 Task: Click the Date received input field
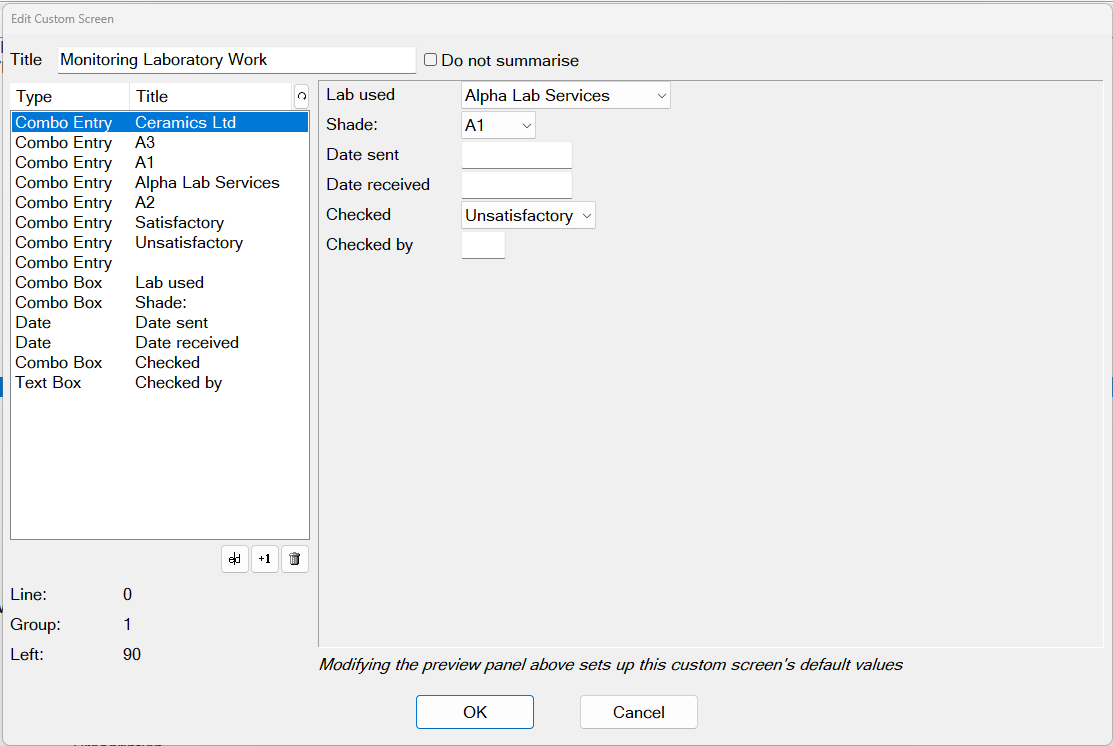click(x=516, y=185)
